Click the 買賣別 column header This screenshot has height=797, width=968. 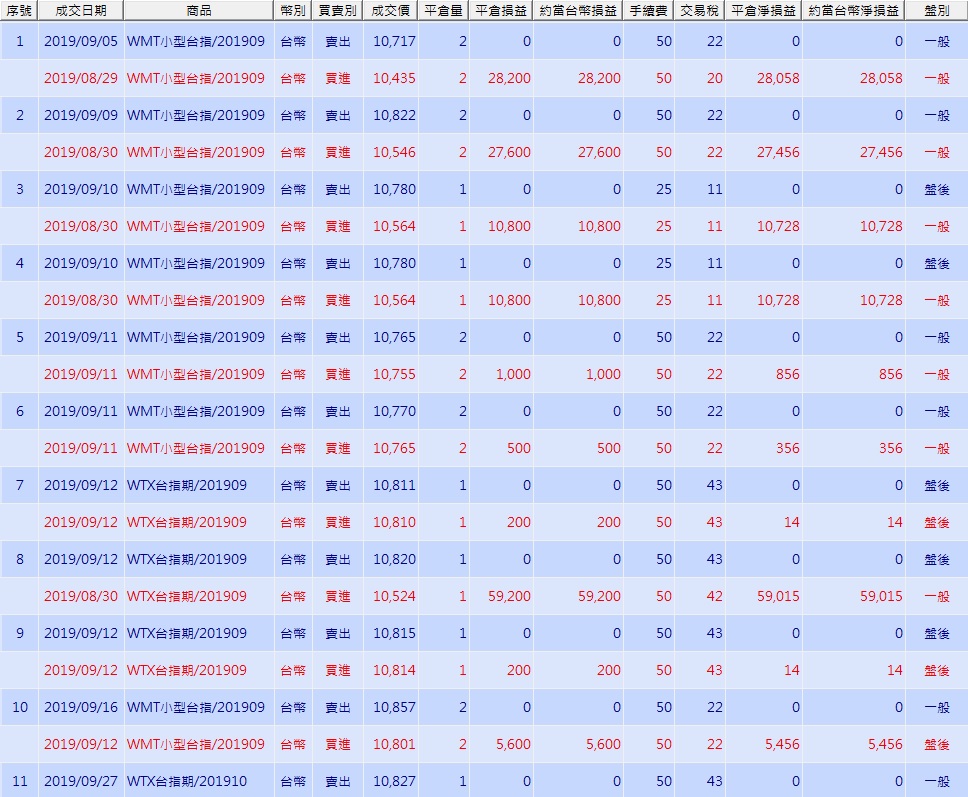338,10
